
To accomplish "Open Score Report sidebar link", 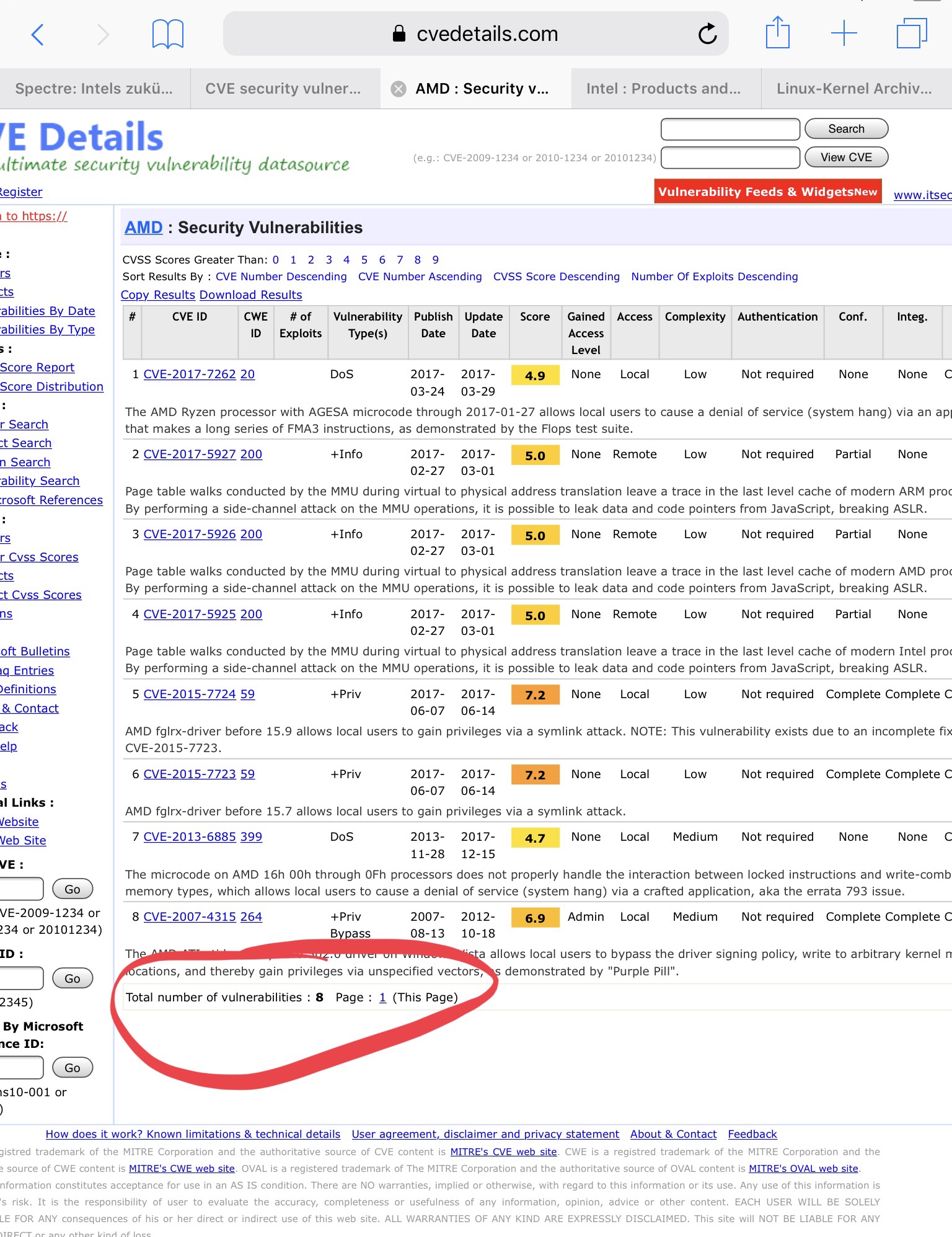I will point(37,368).
